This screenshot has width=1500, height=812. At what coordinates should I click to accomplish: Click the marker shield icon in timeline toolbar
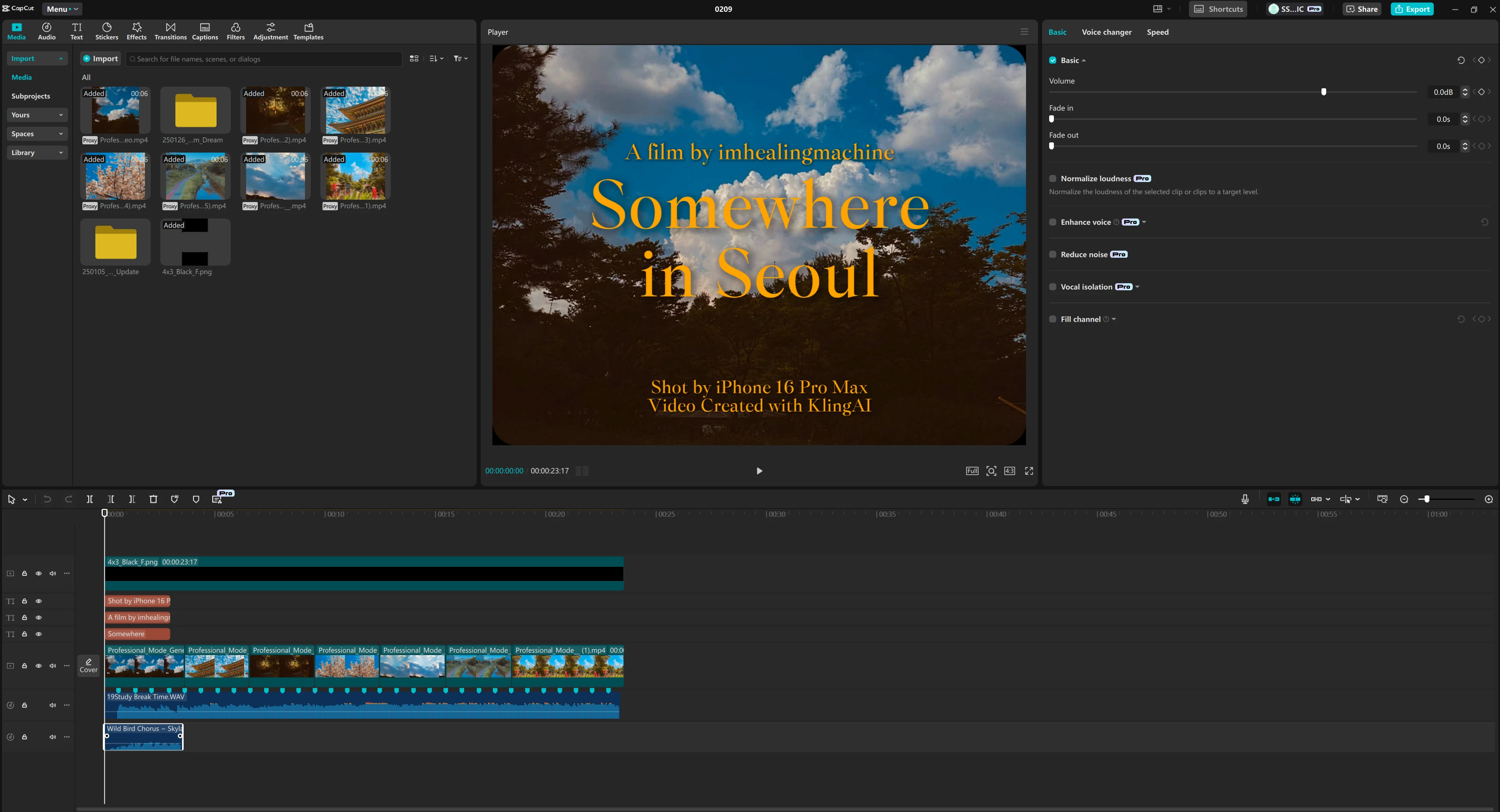(x=196, y=499)
